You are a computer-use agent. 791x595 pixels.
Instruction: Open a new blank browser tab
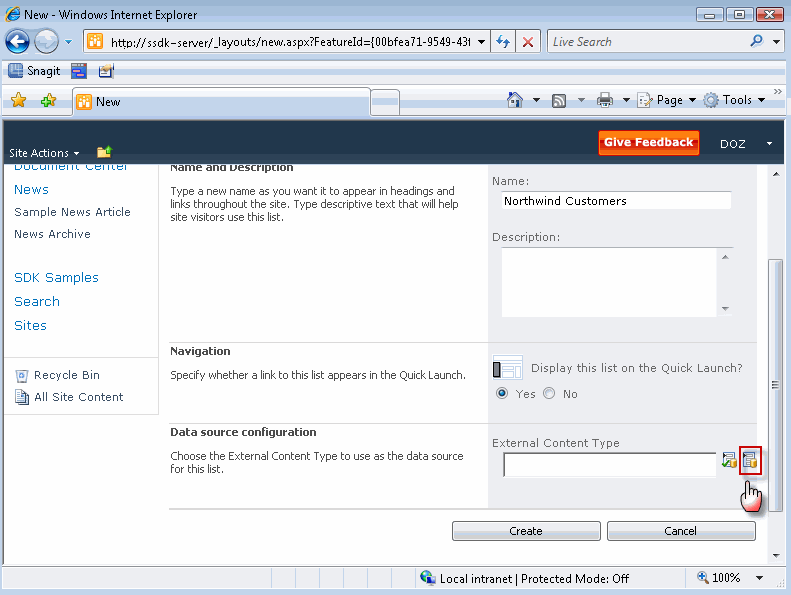385,102
